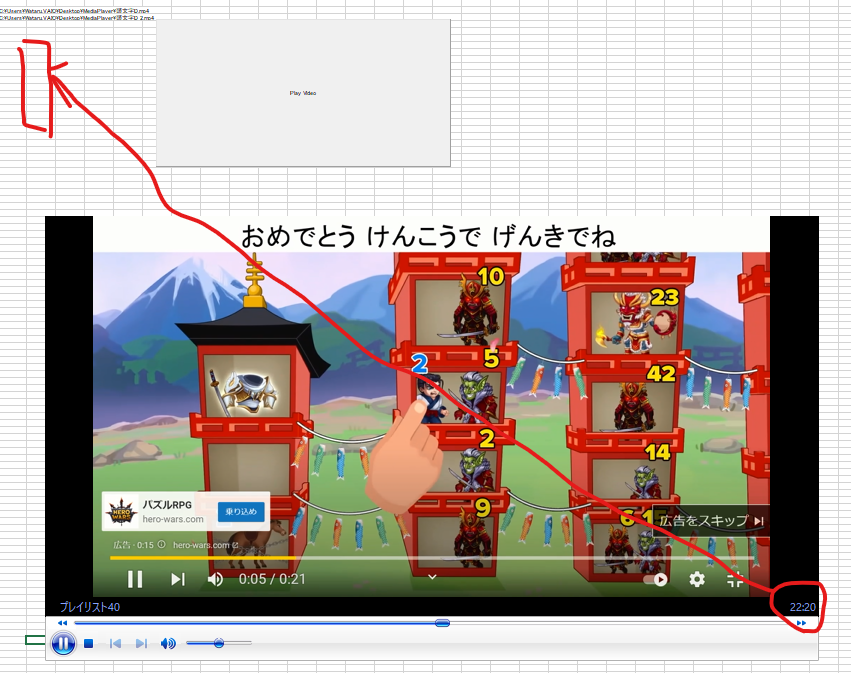Click the Play Video button
Image resolution: width=851 pixels, height=673 pixels.
pos(303,93)
